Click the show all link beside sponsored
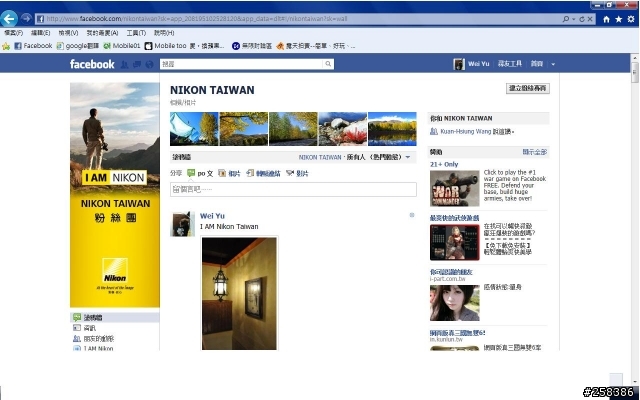Viewport: 640px width, 400px height. tap(535, 152)
